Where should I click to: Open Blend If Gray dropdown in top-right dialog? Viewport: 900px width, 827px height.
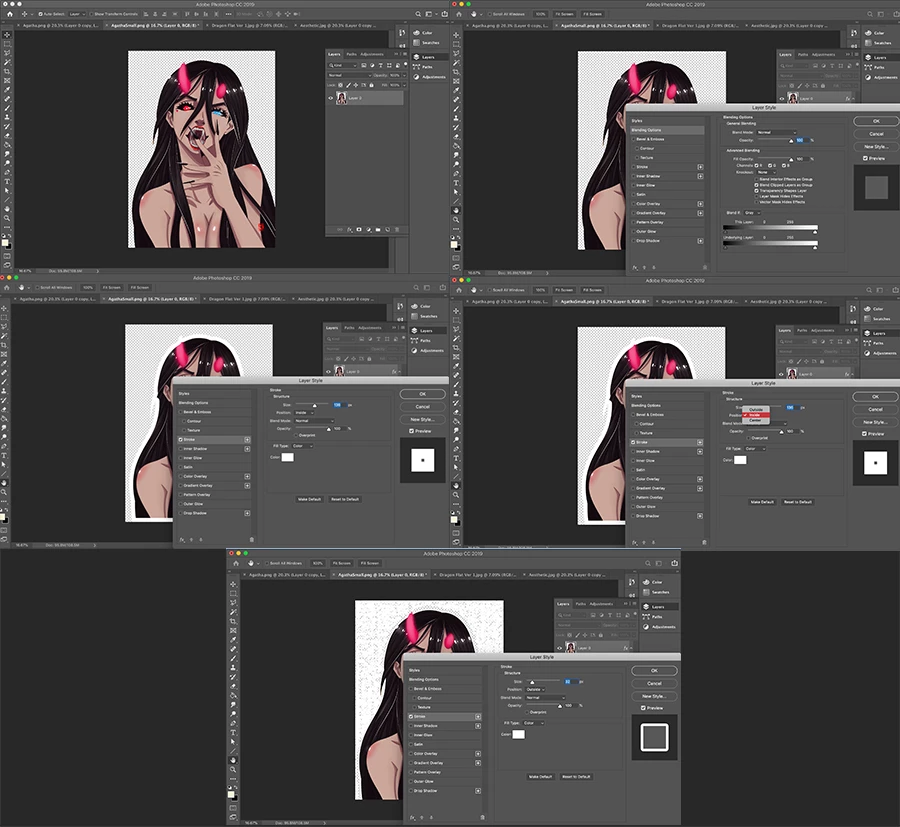(752, 213)
